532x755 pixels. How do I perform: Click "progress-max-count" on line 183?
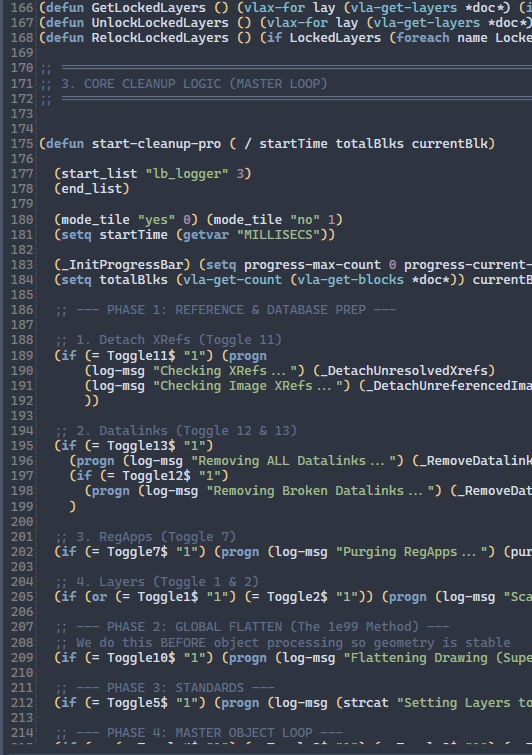[312, 264]
